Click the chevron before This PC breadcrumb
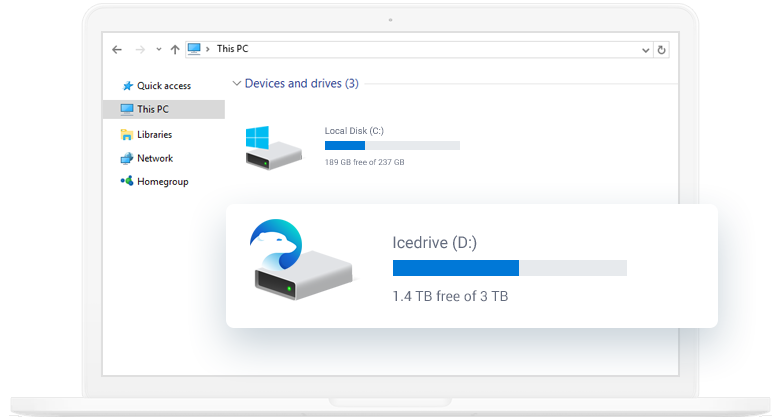This screenshot has width=772, height=417. (x=208, y=49)
